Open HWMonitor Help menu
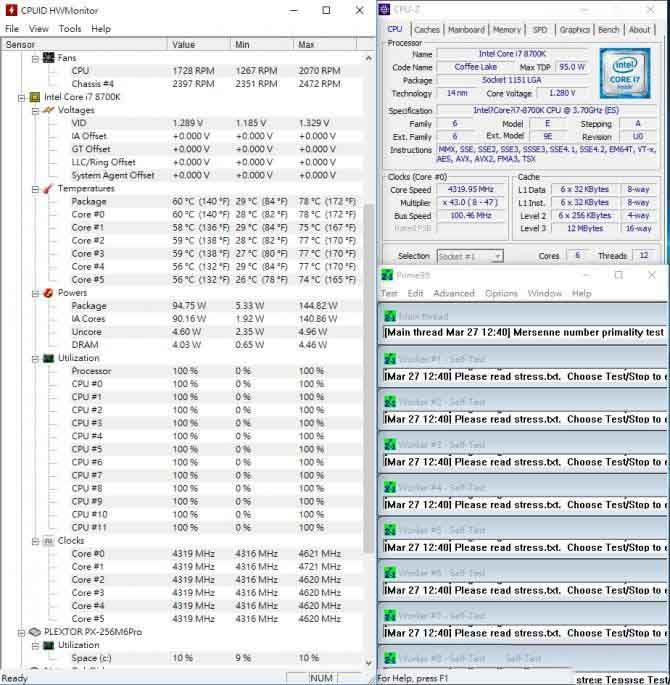 (x=101, y=29)
